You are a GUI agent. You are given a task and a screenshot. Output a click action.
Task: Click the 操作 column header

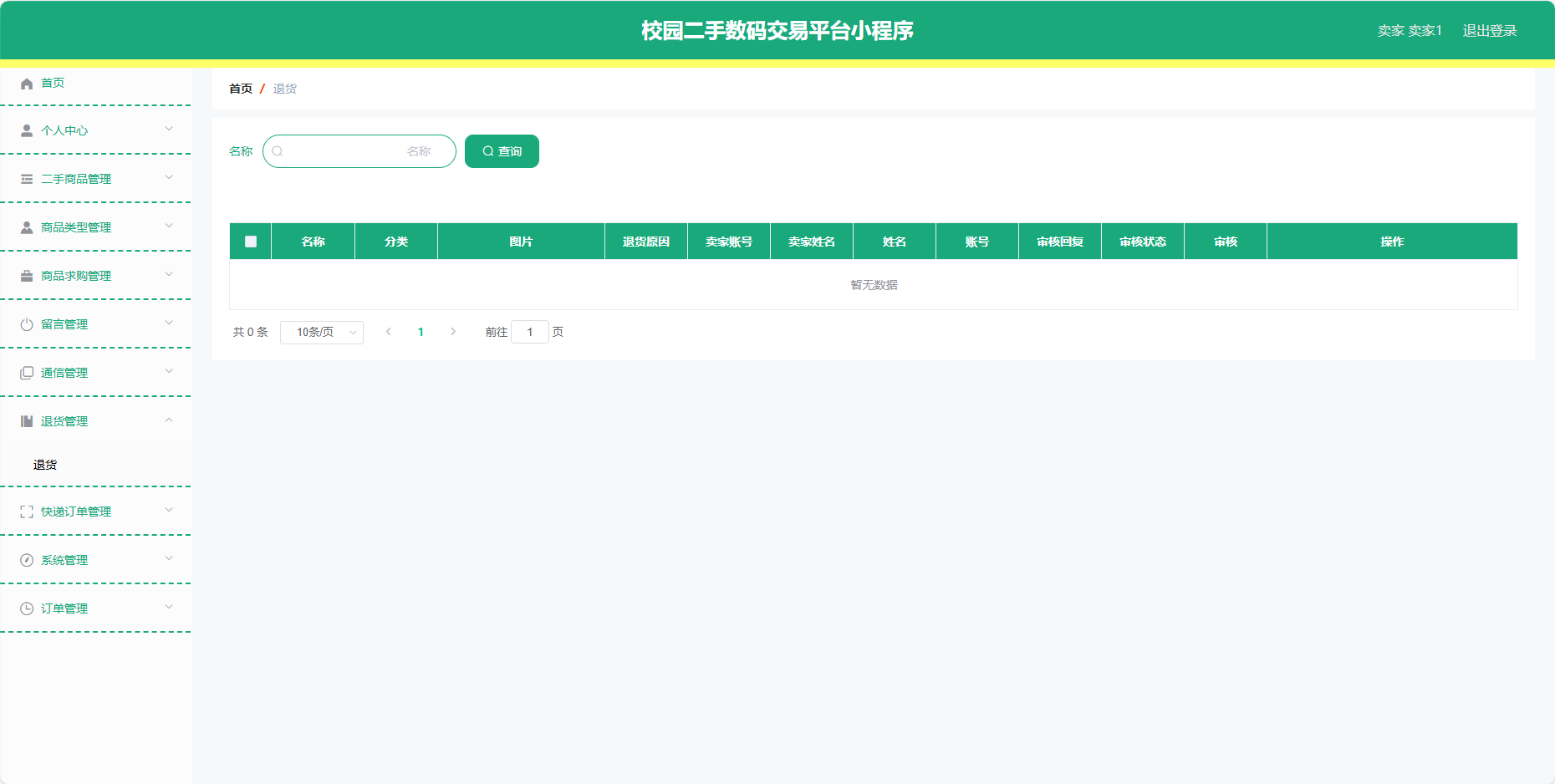pyautogui.click(x=1392, y=242)
